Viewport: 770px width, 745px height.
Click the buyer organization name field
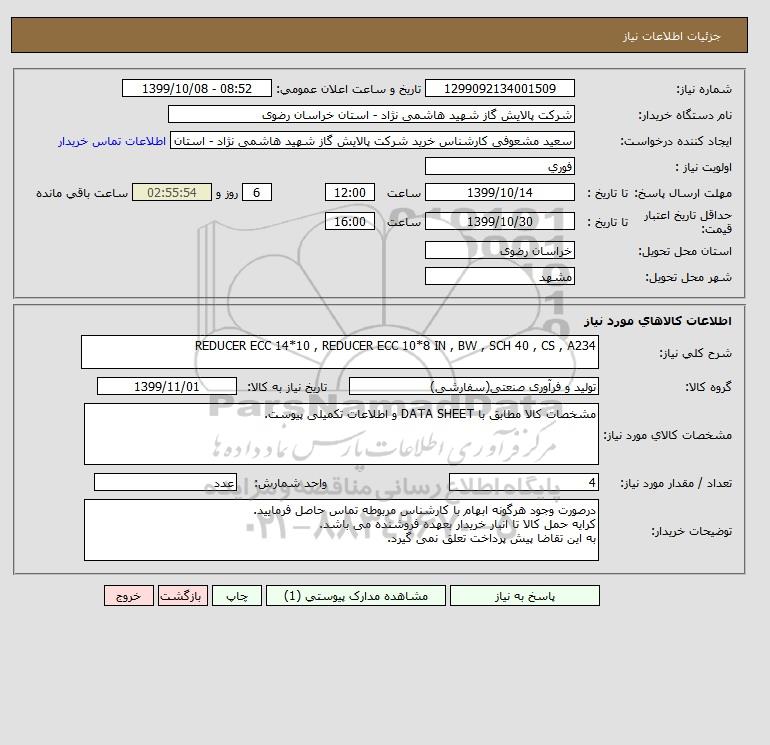[x=371, y=114]
